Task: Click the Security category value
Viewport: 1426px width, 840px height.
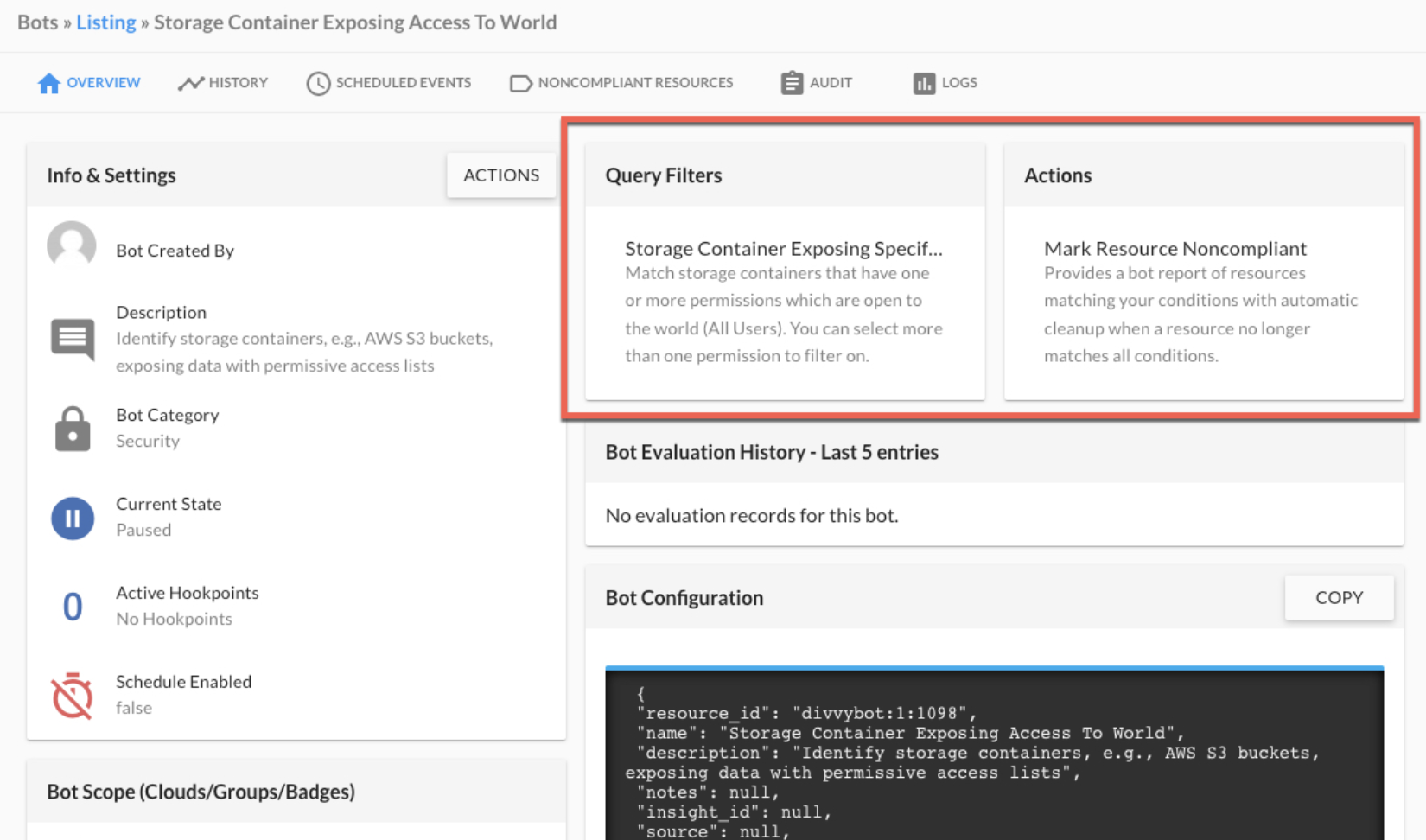Action: [x=148, y=441]
